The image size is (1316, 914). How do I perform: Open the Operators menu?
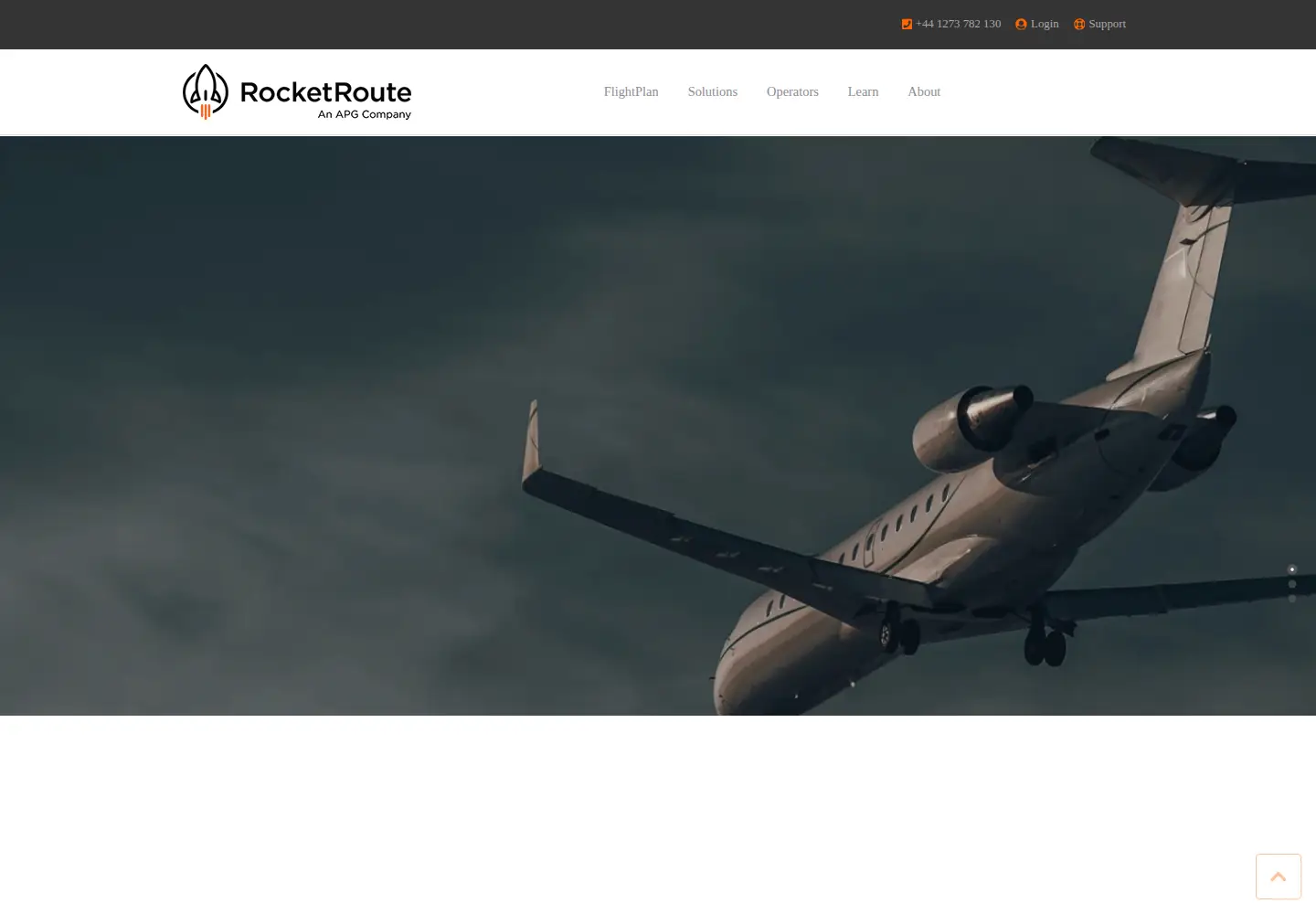click(x=792, y=91)
